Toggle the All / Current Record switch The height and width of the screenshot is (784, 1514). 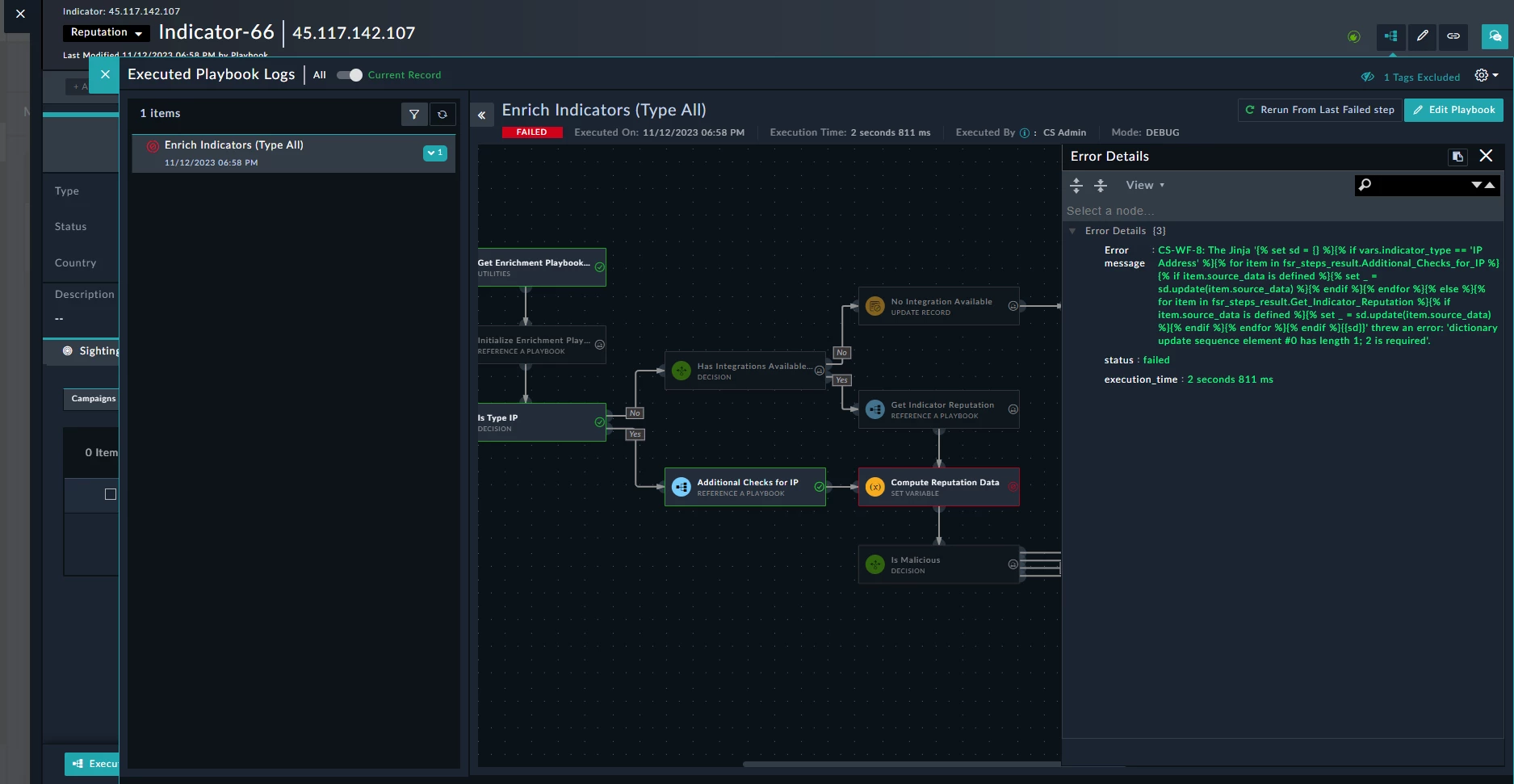(350, 75)
